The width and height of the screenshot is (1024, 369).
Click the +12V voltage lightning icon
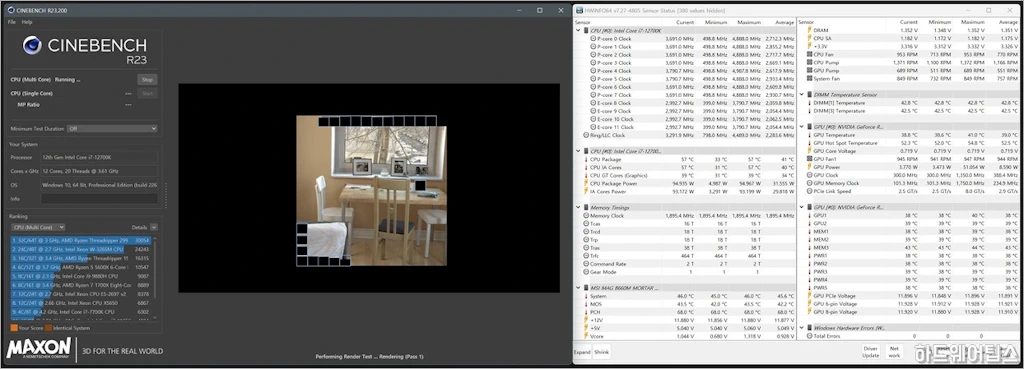pos(586,320)
